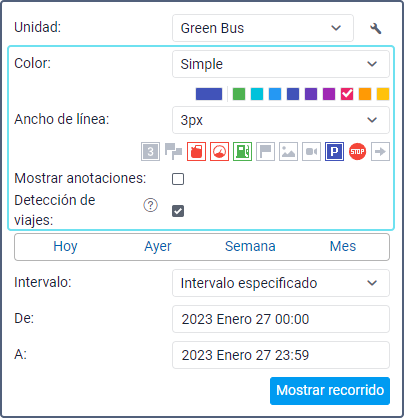Enable the Mostrar anotaciones checkbox
This screenshot has height=418, width=404.
178,179
